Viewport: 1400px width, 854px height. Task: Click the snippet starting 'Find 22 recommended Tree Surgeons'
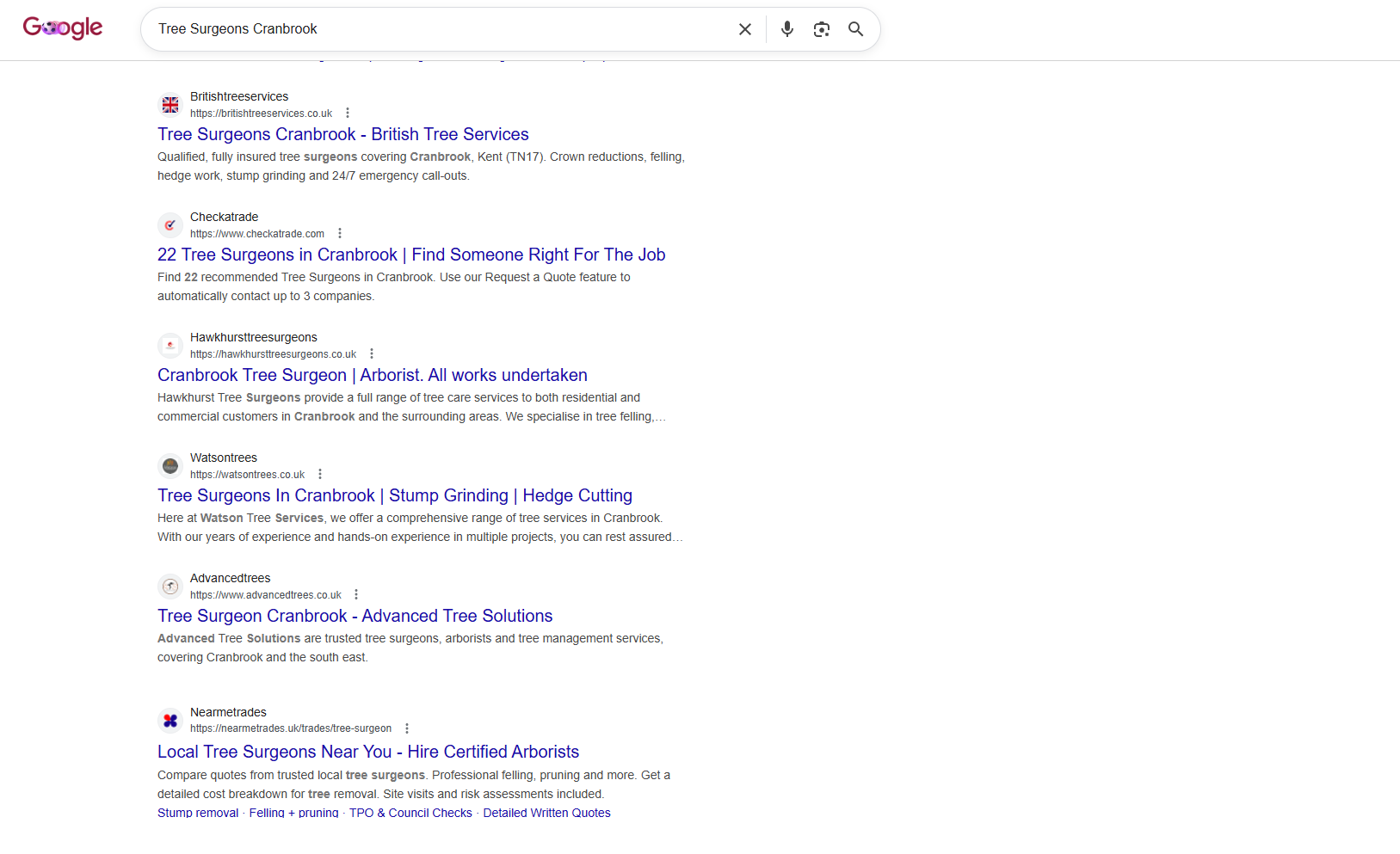[x=394, y=286]
